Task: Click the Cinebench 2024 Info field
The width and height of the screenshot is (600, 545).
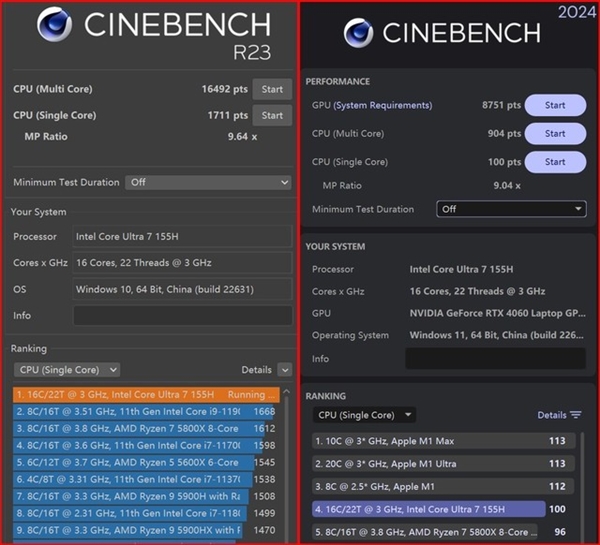Action: [495, 359]
